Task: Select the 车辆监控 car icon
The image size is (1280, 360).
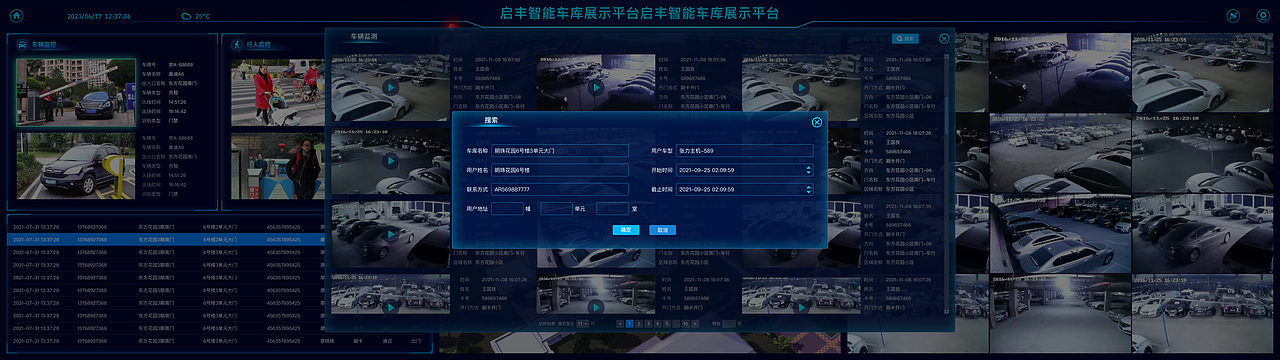Action: point(22,44)
